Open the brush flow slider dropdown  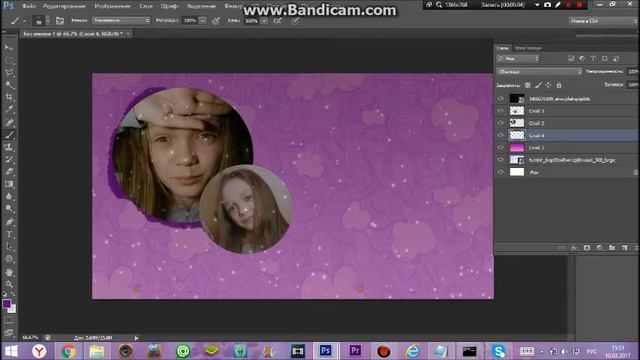[264, 20]
